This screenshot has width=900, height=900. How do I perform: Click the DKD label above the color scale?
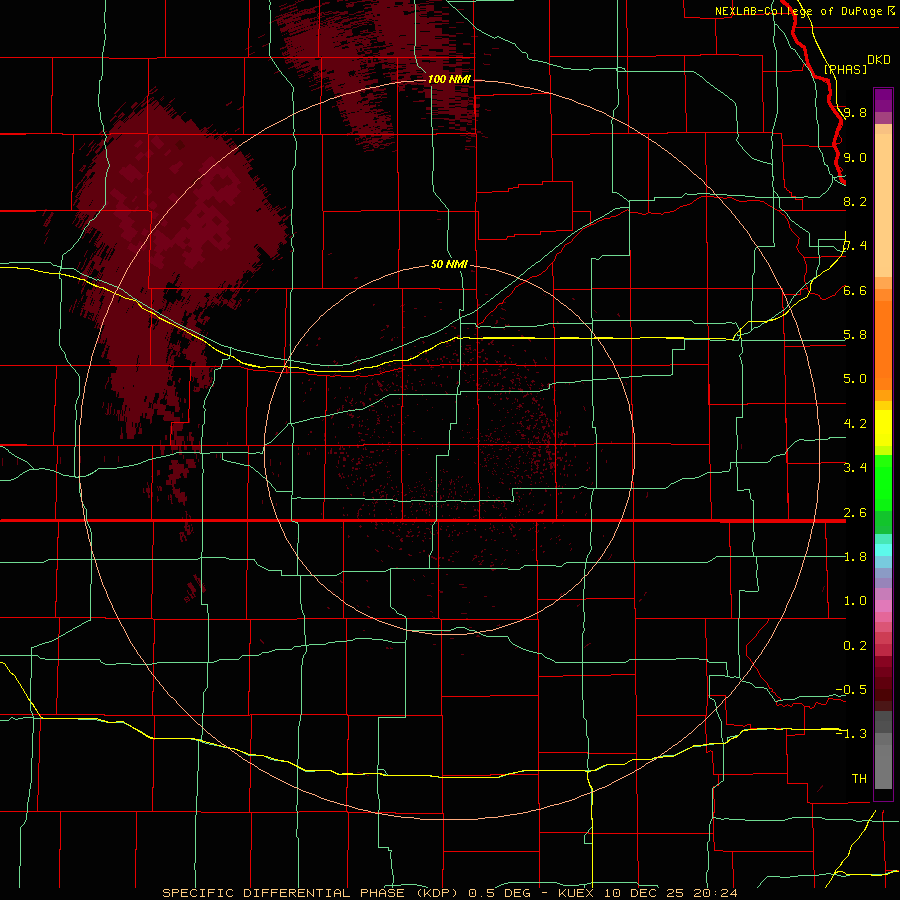point(879,60)
